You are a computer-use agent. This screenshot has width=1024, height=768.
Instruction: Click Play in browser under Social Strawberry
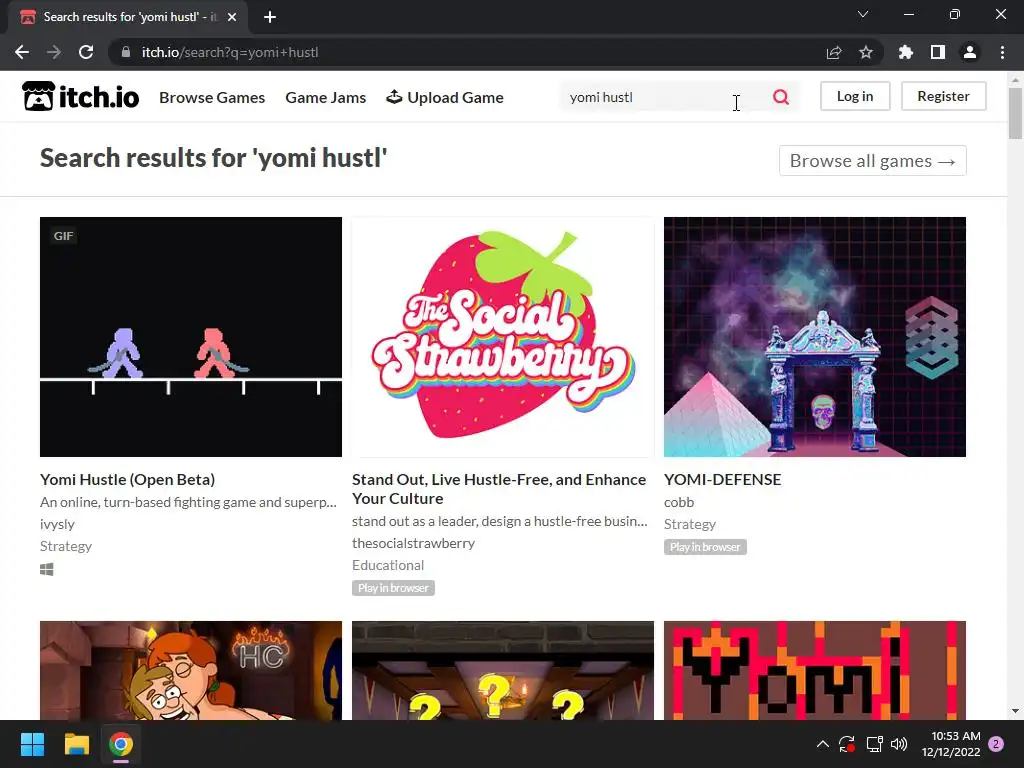[x=393, y=588]
